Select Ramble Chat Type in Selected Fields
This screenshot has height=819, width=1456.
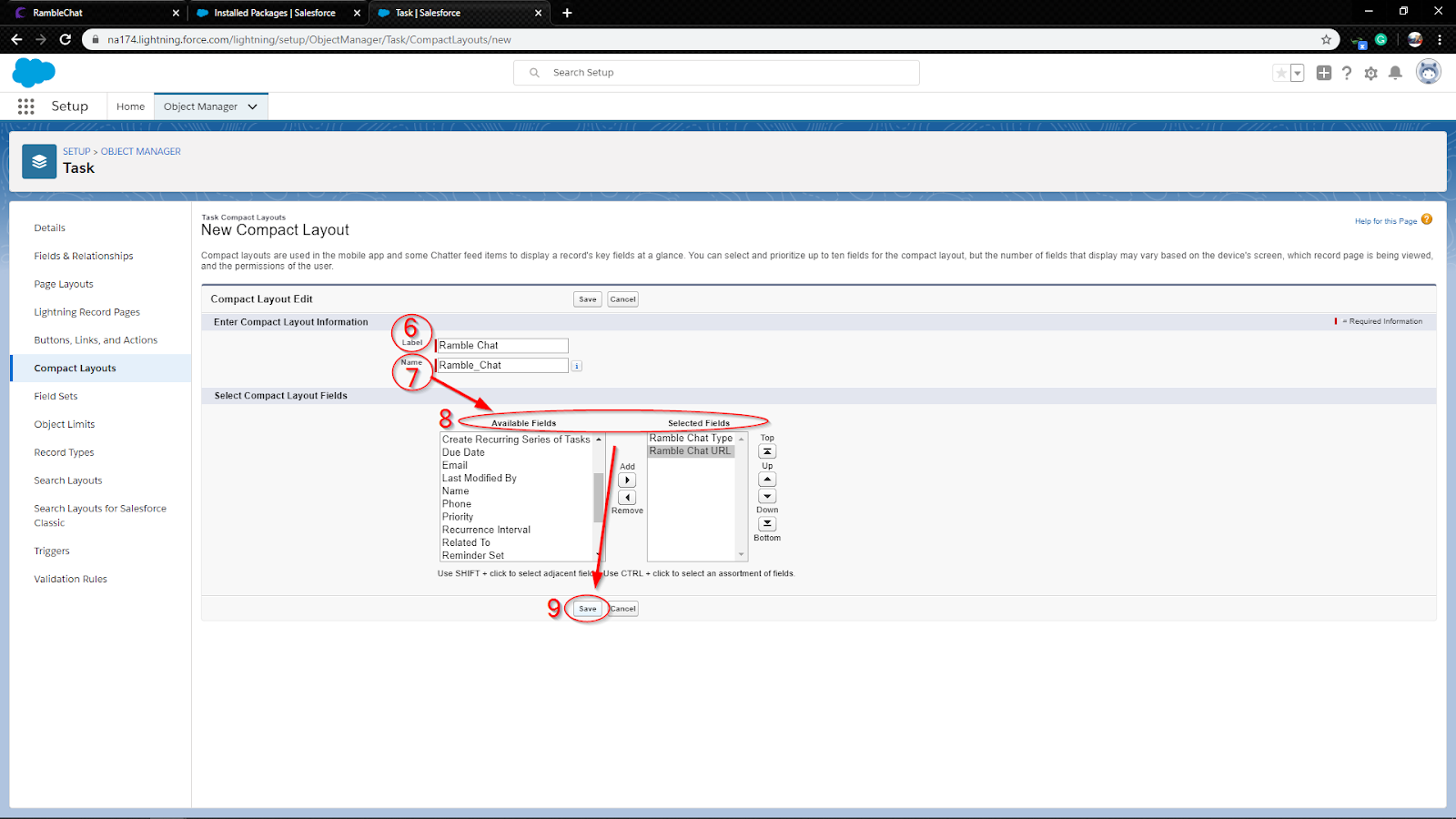691,439
